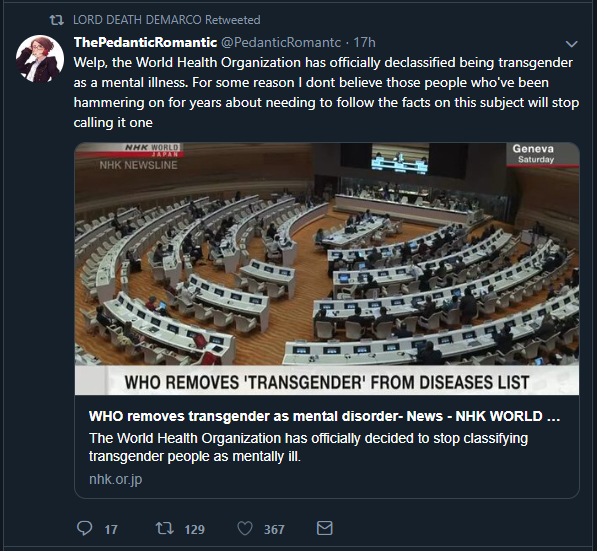Viewport: 597px width, 551px height.
Task: Open the @PedanticRomantc handle
Action: (281, 42)
